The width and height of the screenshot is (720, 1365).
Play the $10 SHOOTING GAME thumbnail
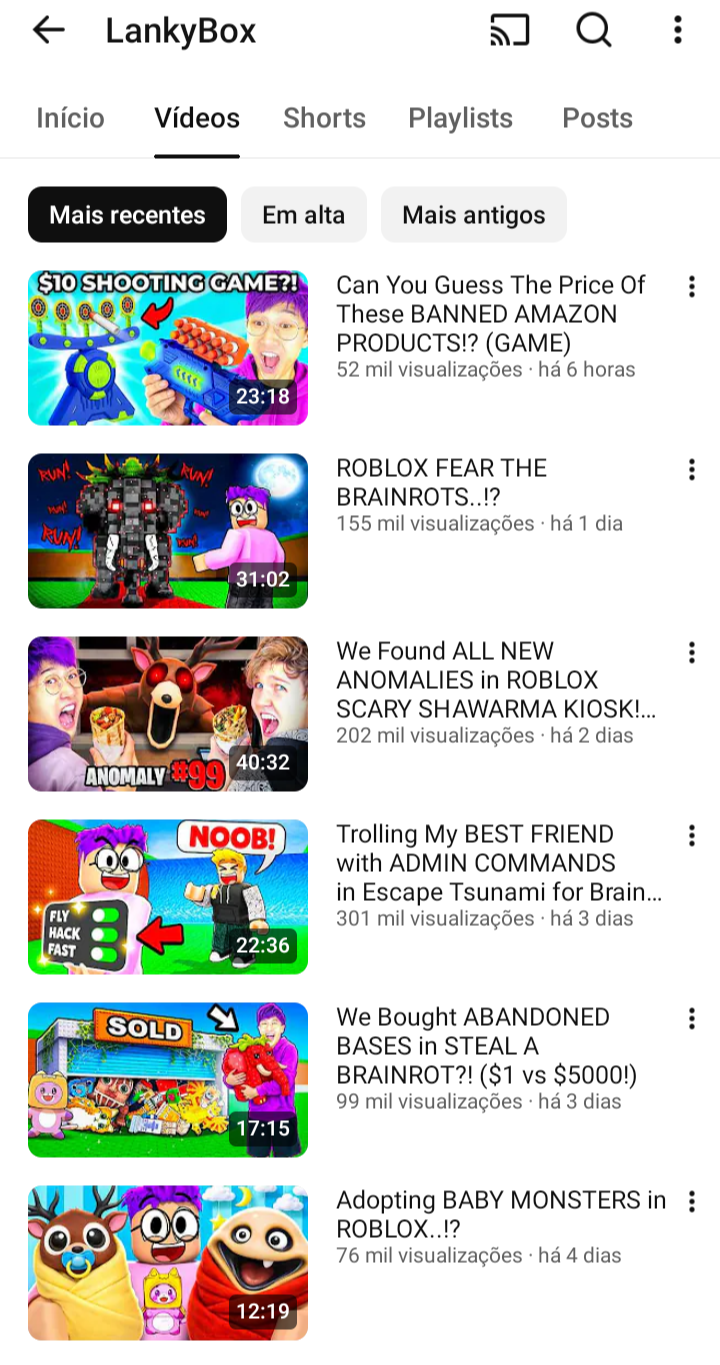(x=168, y=348)
